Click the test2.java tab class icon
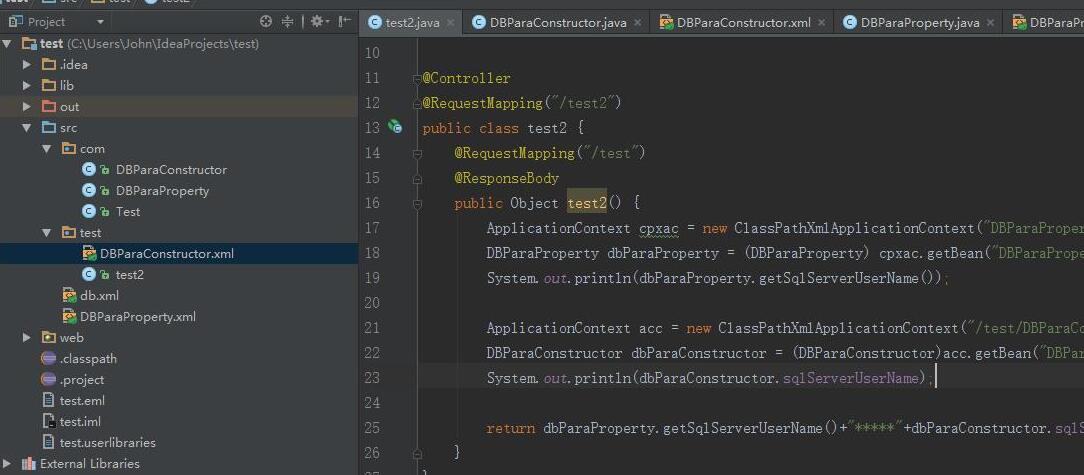1084x475 pixels. 375,23
